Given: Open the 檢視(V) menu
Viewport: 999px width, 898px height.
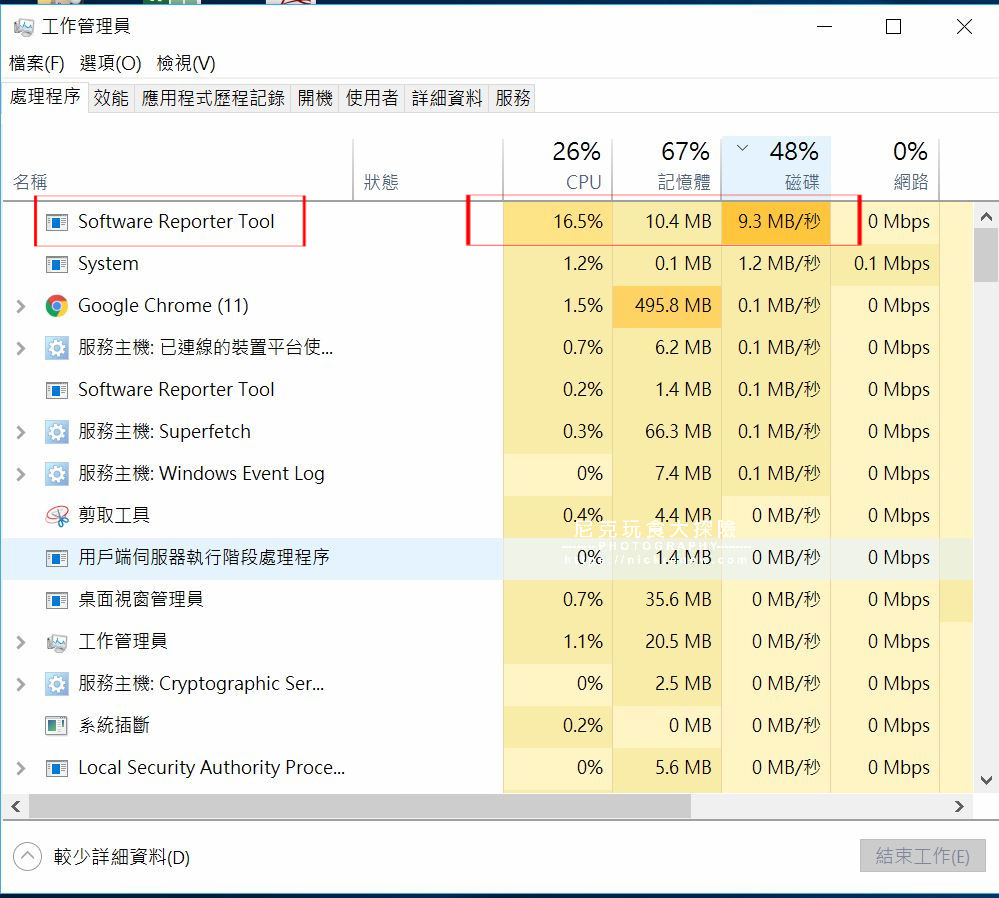Looking at the screenshot, I should coord(186,63).
